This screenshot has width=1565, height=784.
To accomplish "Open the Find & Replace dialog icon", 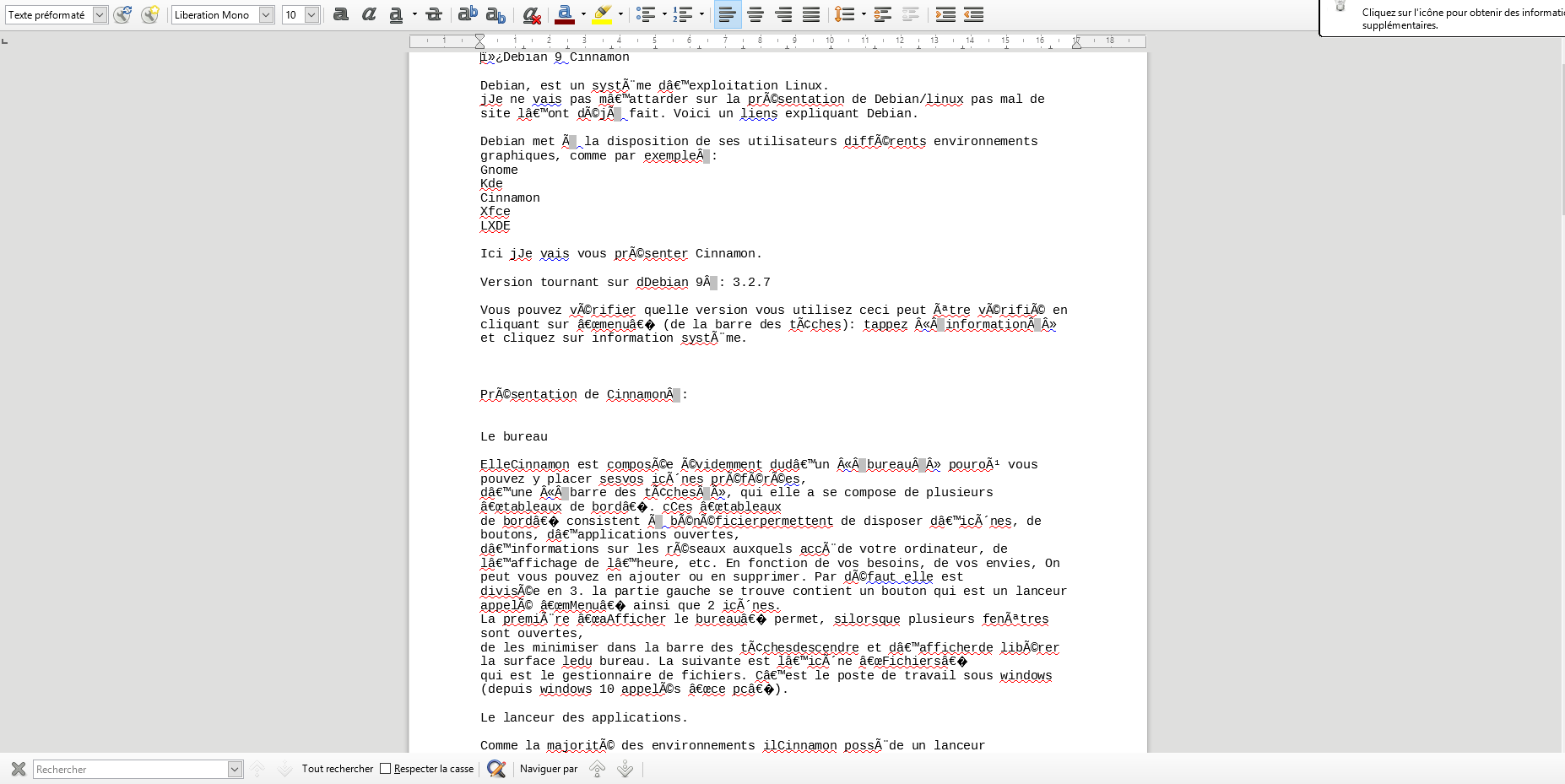I will pyautogui.click(x=496, y=769).
